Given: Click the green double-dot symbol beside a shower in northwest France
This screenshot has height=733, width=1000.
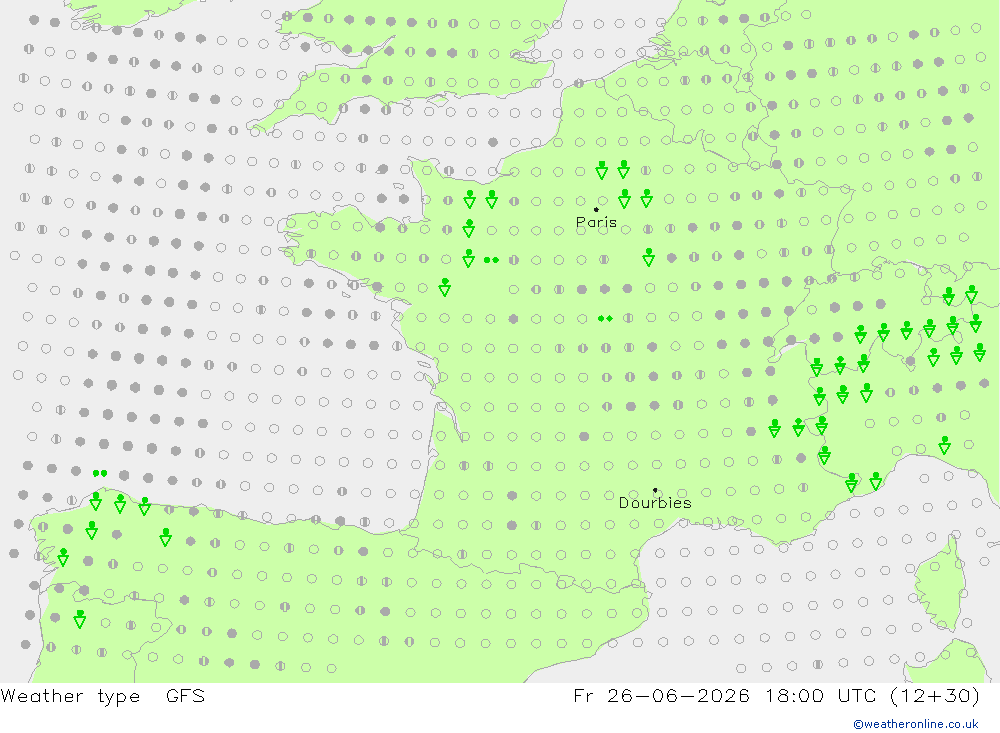Looking at the screenshot, I should click(491, 260).
